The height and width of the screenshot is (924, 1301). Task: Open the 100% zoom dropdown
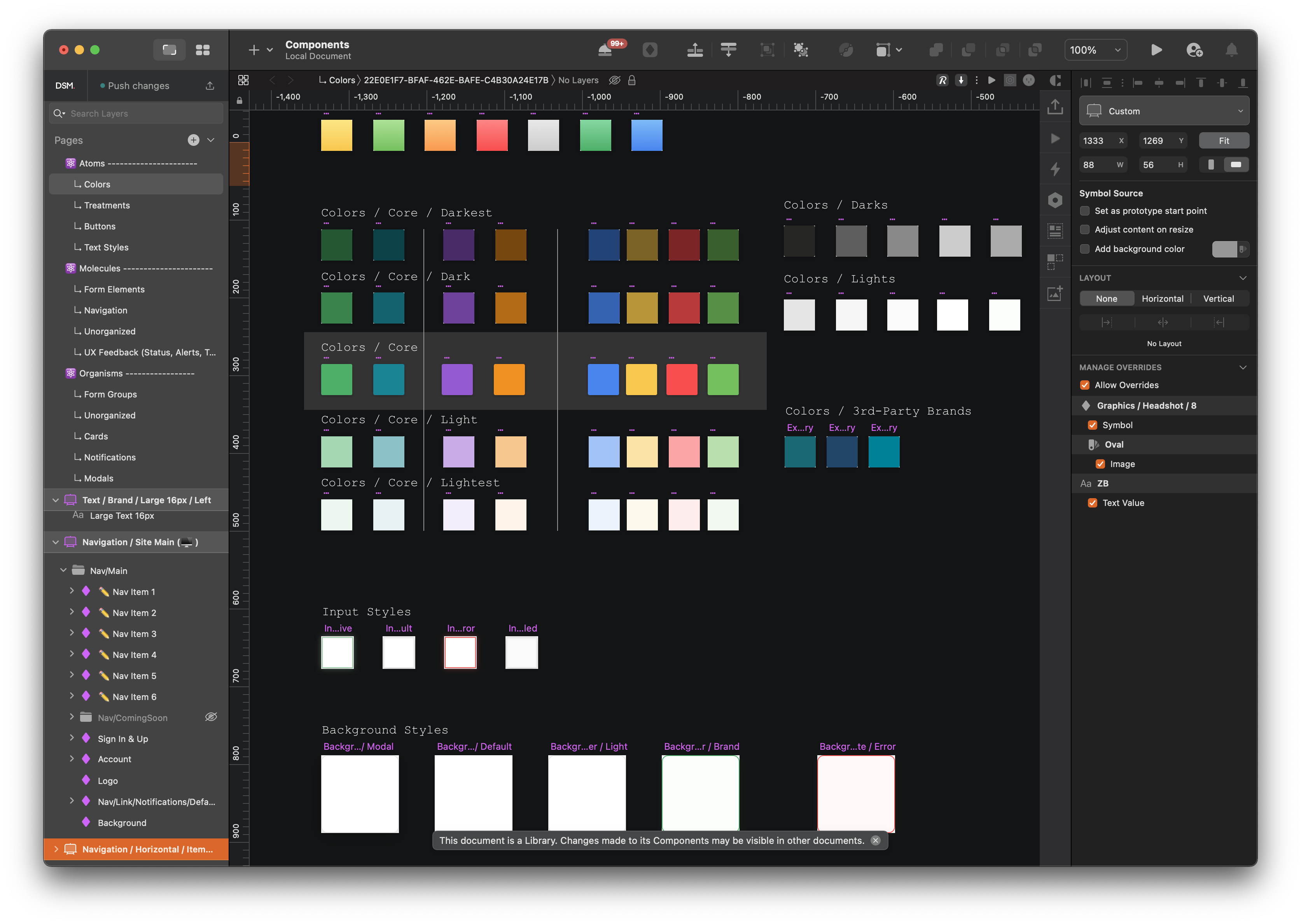[1095, 50]
